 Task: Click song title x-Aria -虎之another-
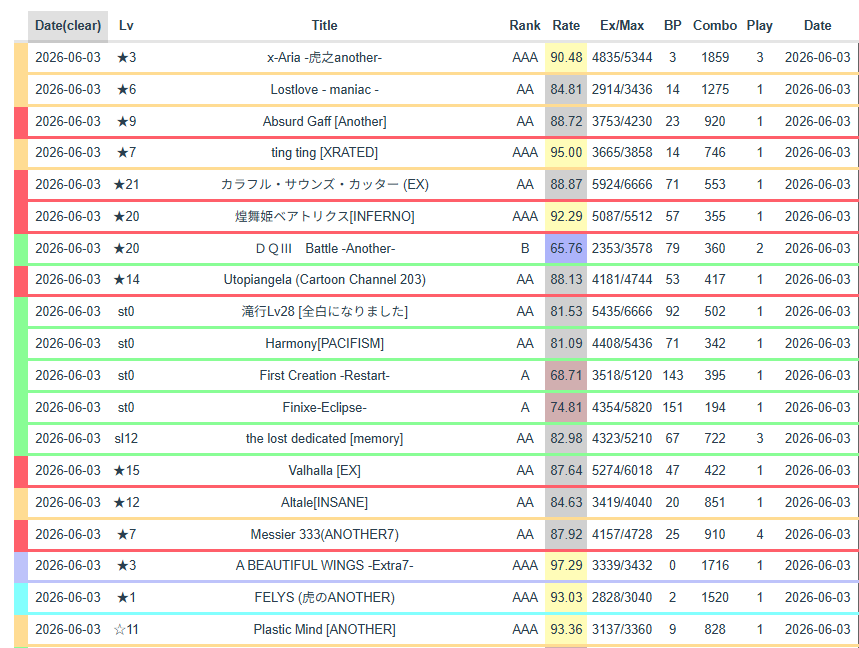point(324,58)
